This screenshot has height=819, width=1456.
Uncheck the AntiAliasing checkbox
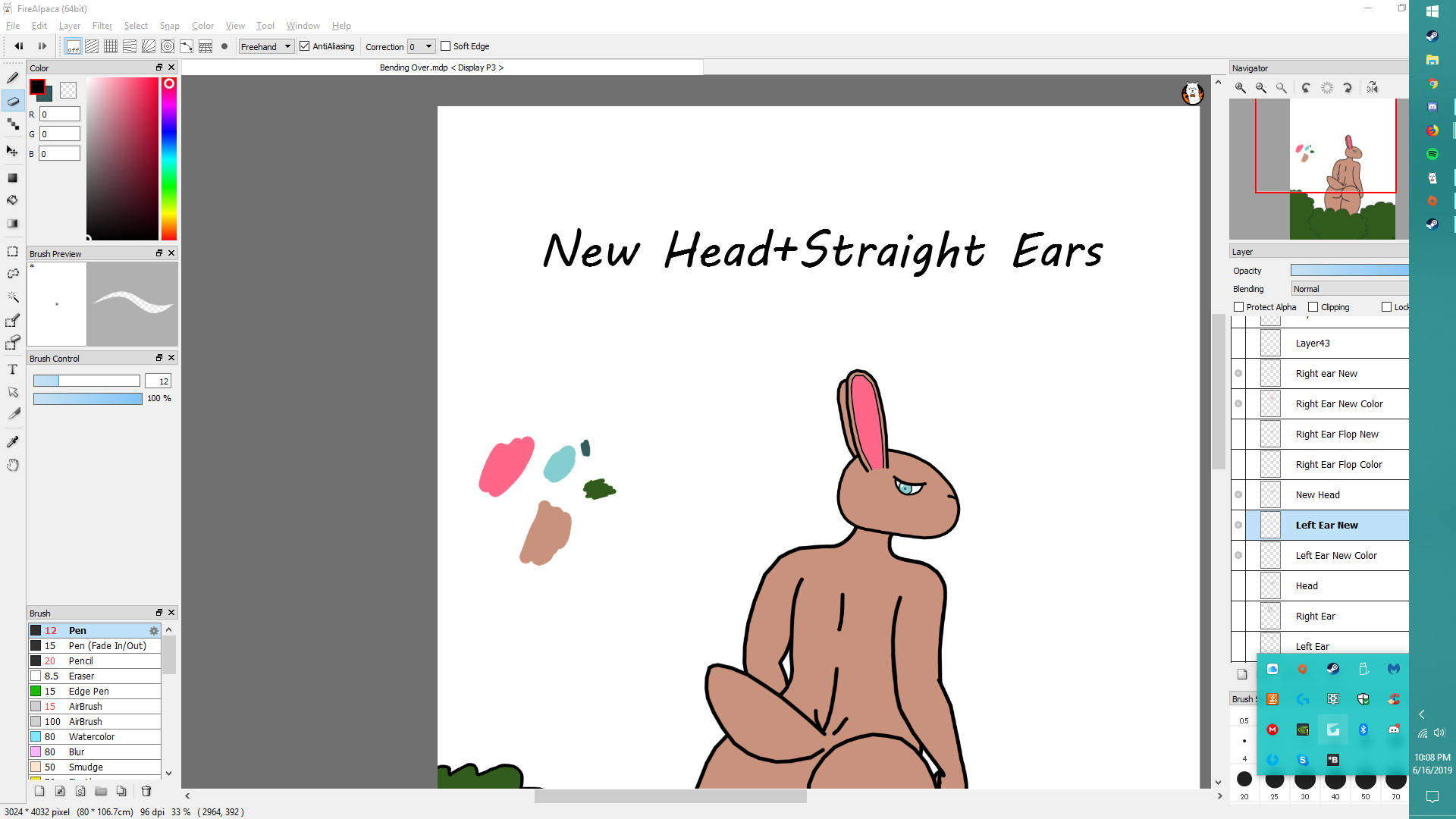pyautogui.click(x=305, y=46)
